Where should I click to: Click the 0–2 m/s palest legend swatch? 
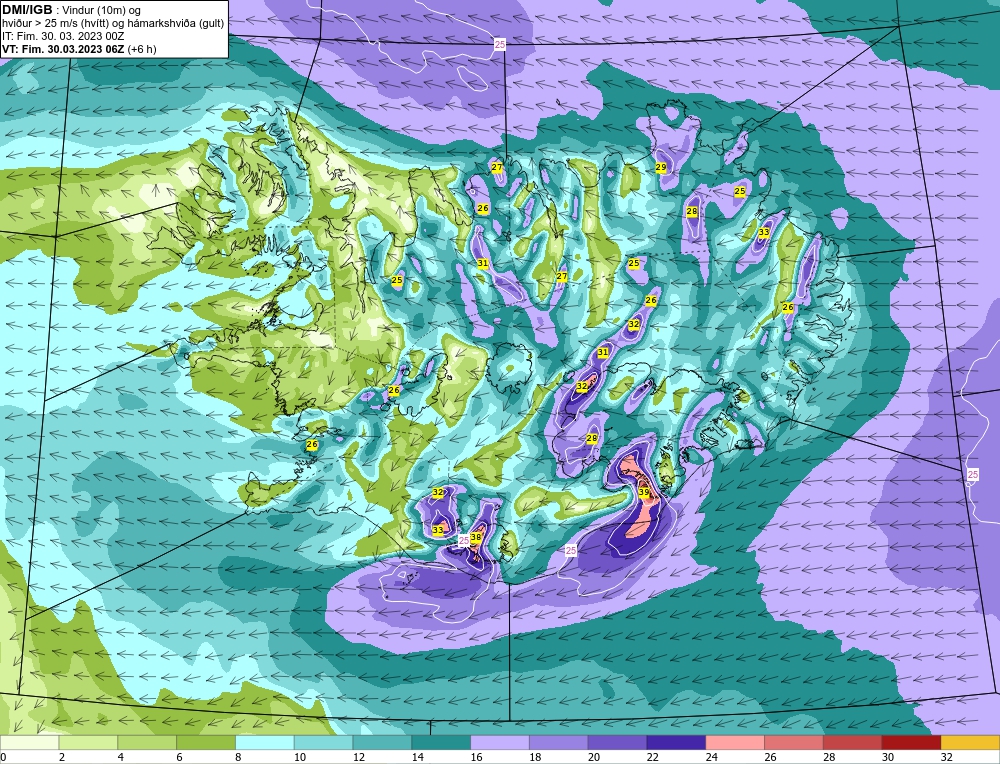[x=29, y=743]
